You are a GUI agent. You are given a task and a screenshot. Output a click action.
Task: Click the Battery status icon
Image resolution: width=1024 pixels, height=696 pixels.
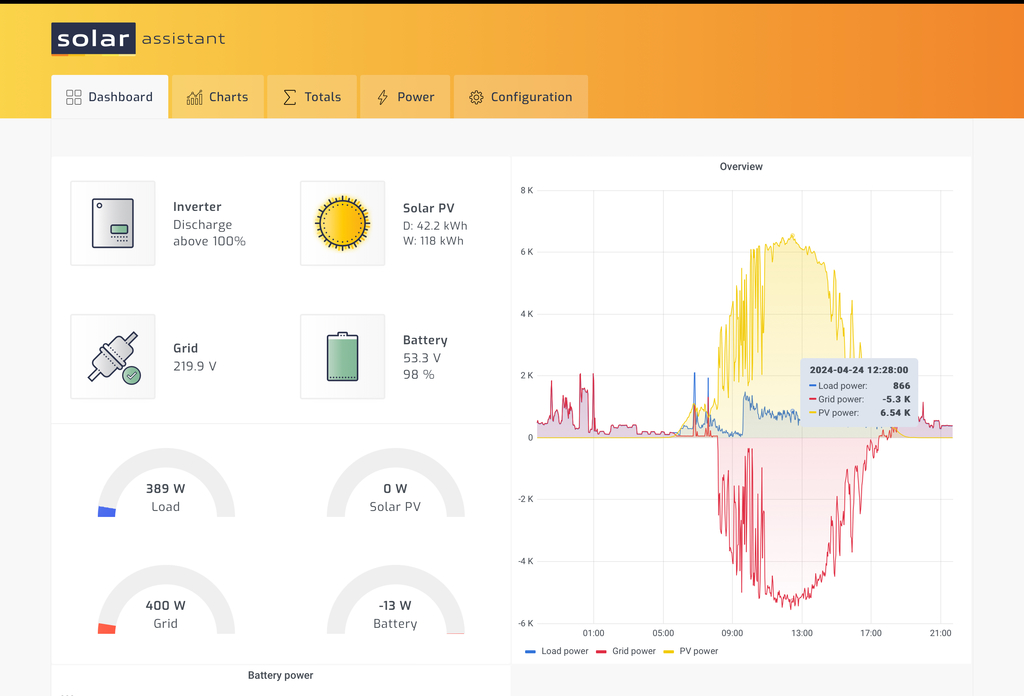pyautogui.click(x=342, y=357)
